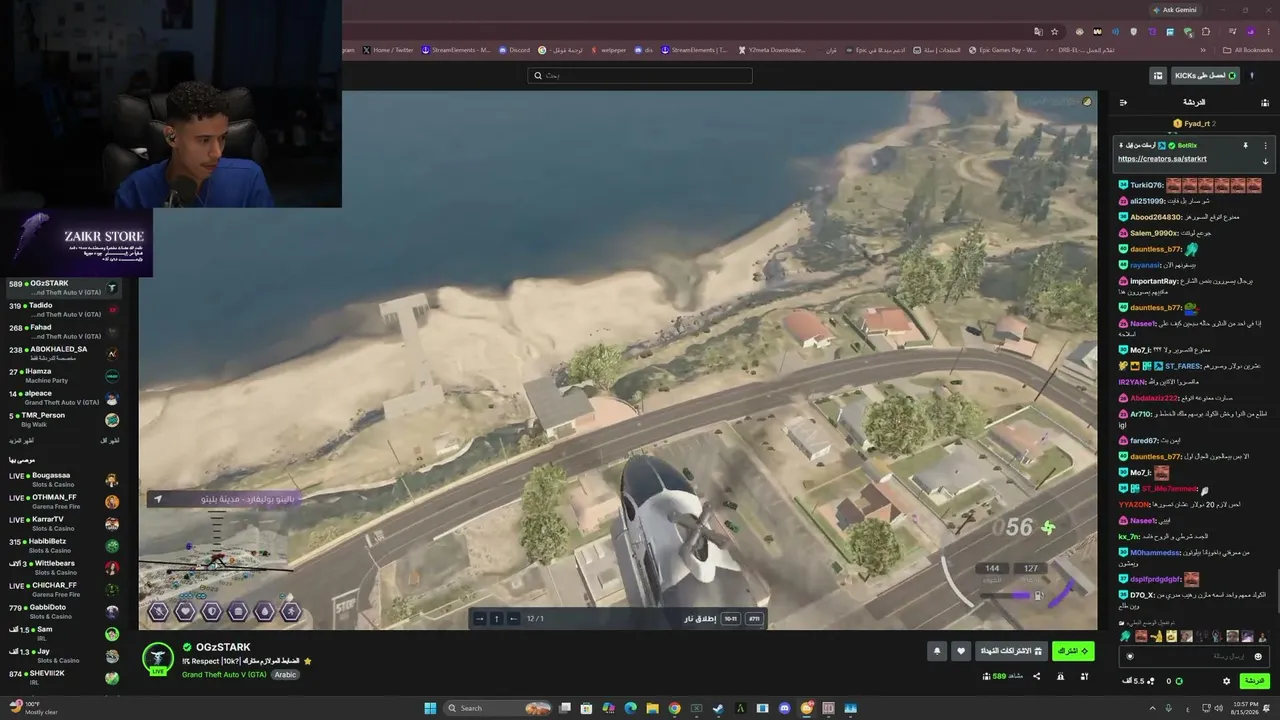
Task: Click the share icon under the stream
Action: click(x=1036, y=677)
